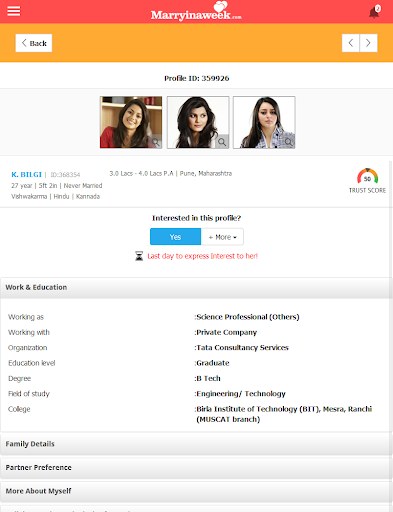Click Yes to express interest
The width and height of the screenshot is (393, 512).
tap(175, 237)
